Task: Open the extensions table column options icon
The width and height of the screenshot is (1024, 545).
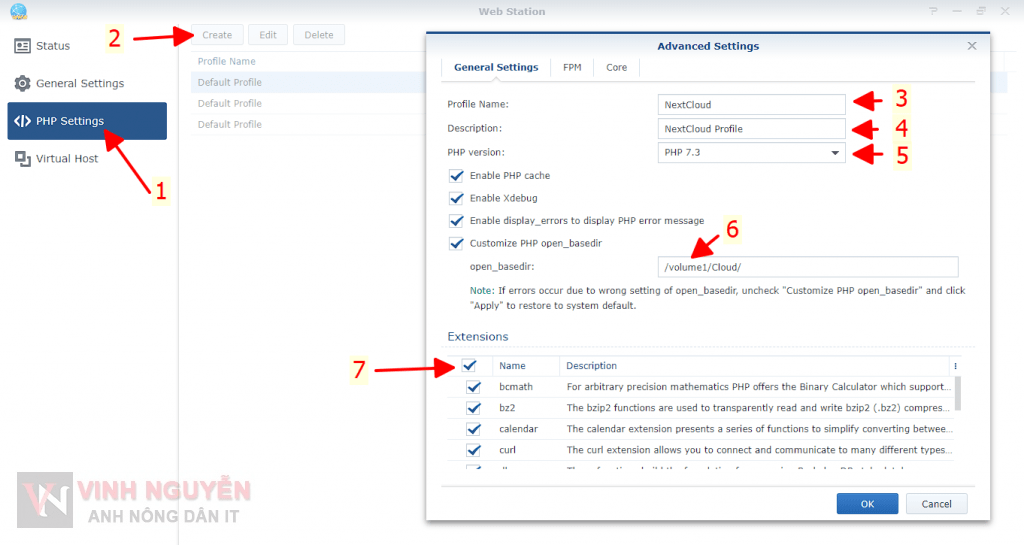Action: pos(956,366)
